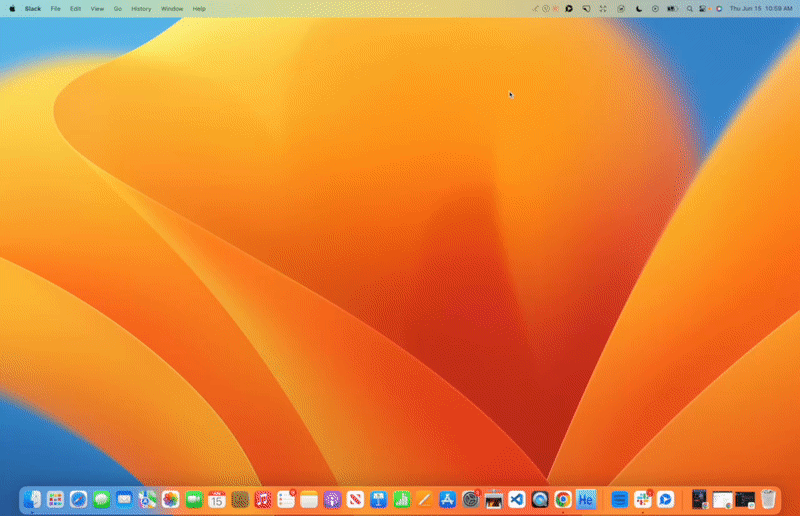Open the History menu

pos(141,9)
